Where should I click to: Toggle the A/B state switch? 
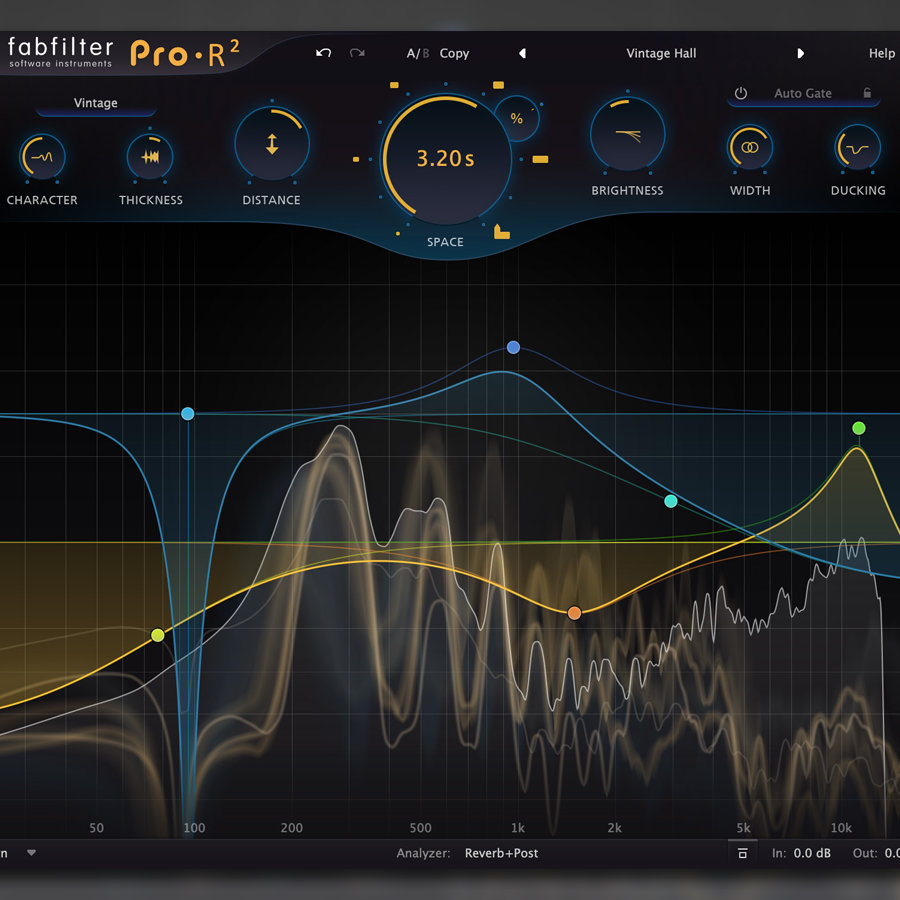tap(418, 53)
